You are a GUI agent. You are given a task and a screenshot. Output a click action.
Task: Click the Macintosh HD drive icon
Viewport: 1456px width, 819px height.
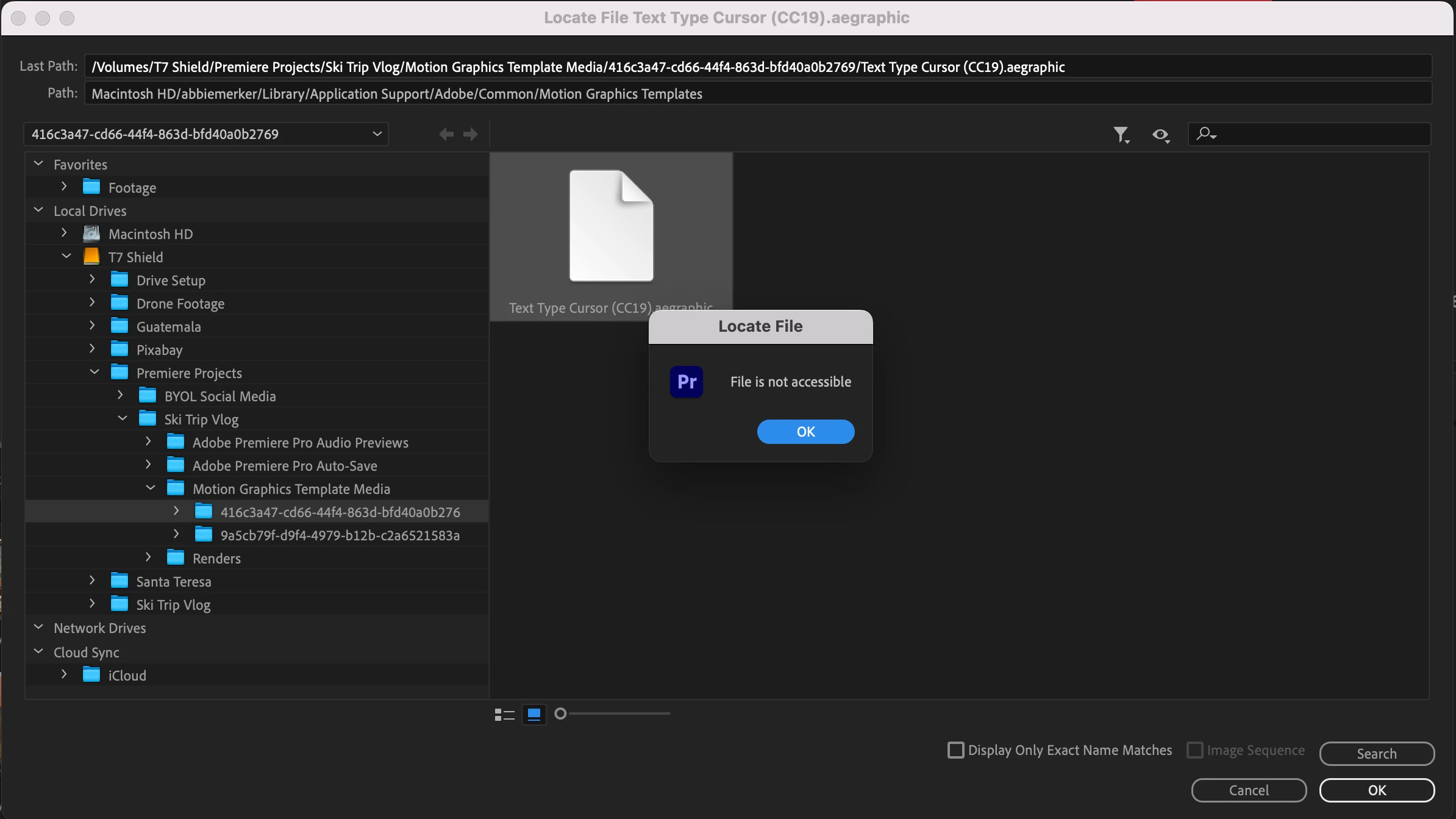coord(91,234)
